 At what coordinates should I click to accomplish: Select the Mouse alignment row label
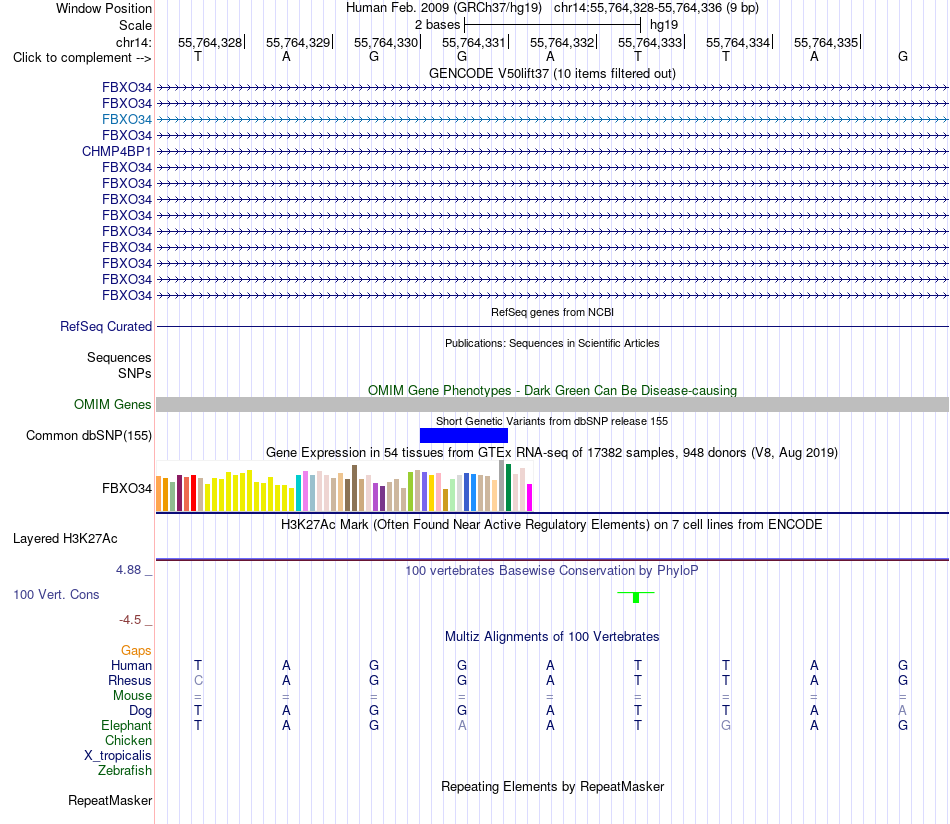click(132, 696)
